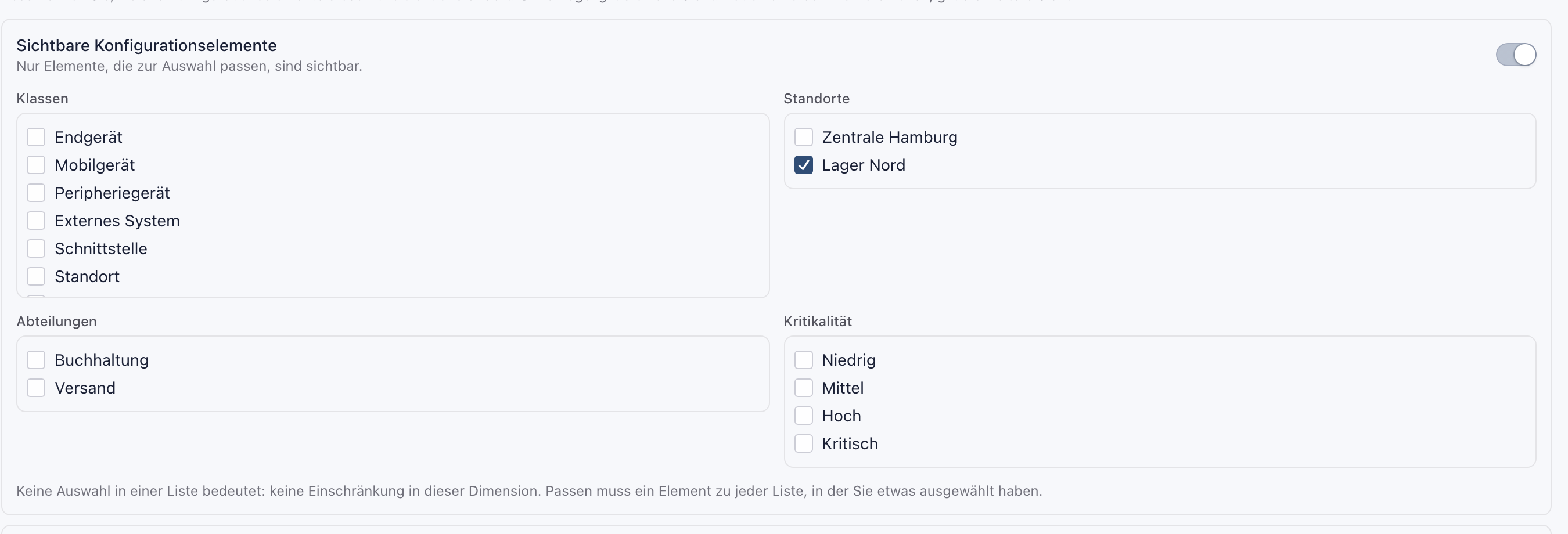Click the Buchhaltung label text
Viewport: 1568px width, 534px height.
(102, 360)
